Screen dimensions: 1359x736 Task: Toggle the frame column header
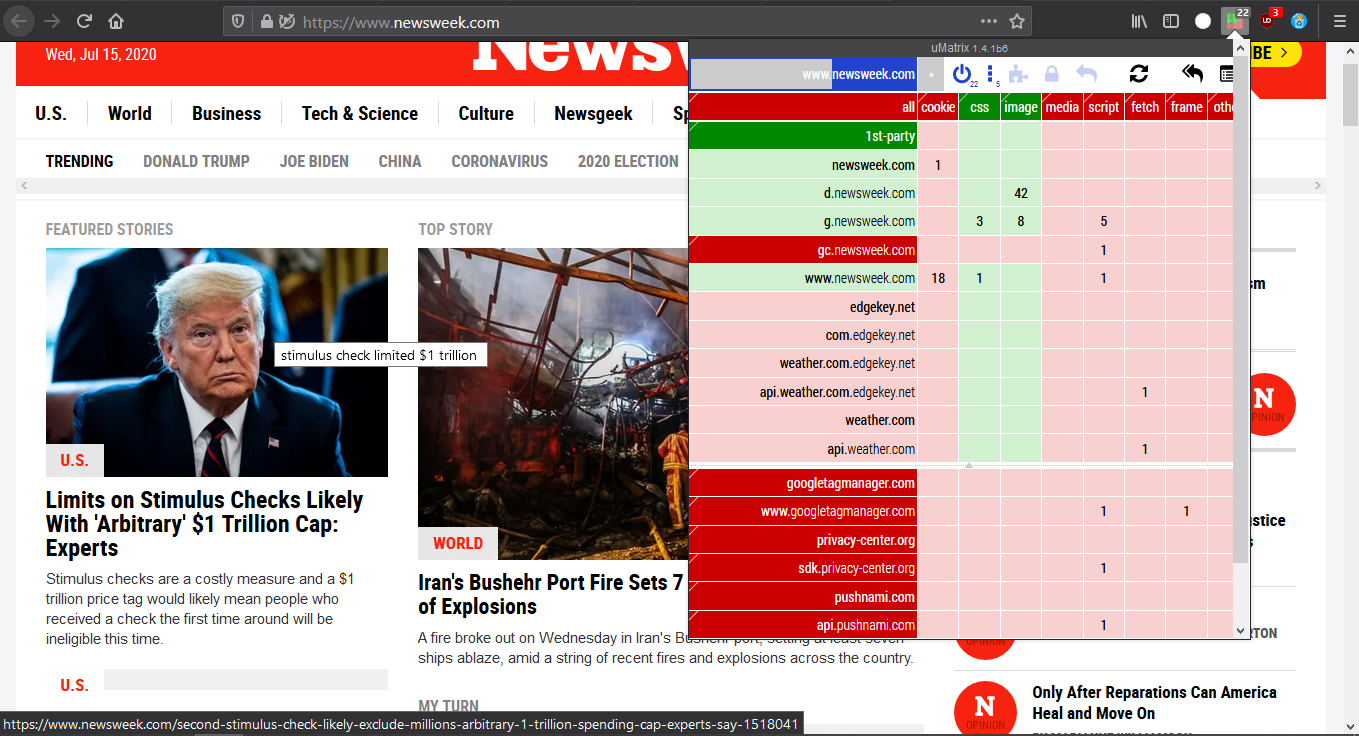tap(1187, 107)
